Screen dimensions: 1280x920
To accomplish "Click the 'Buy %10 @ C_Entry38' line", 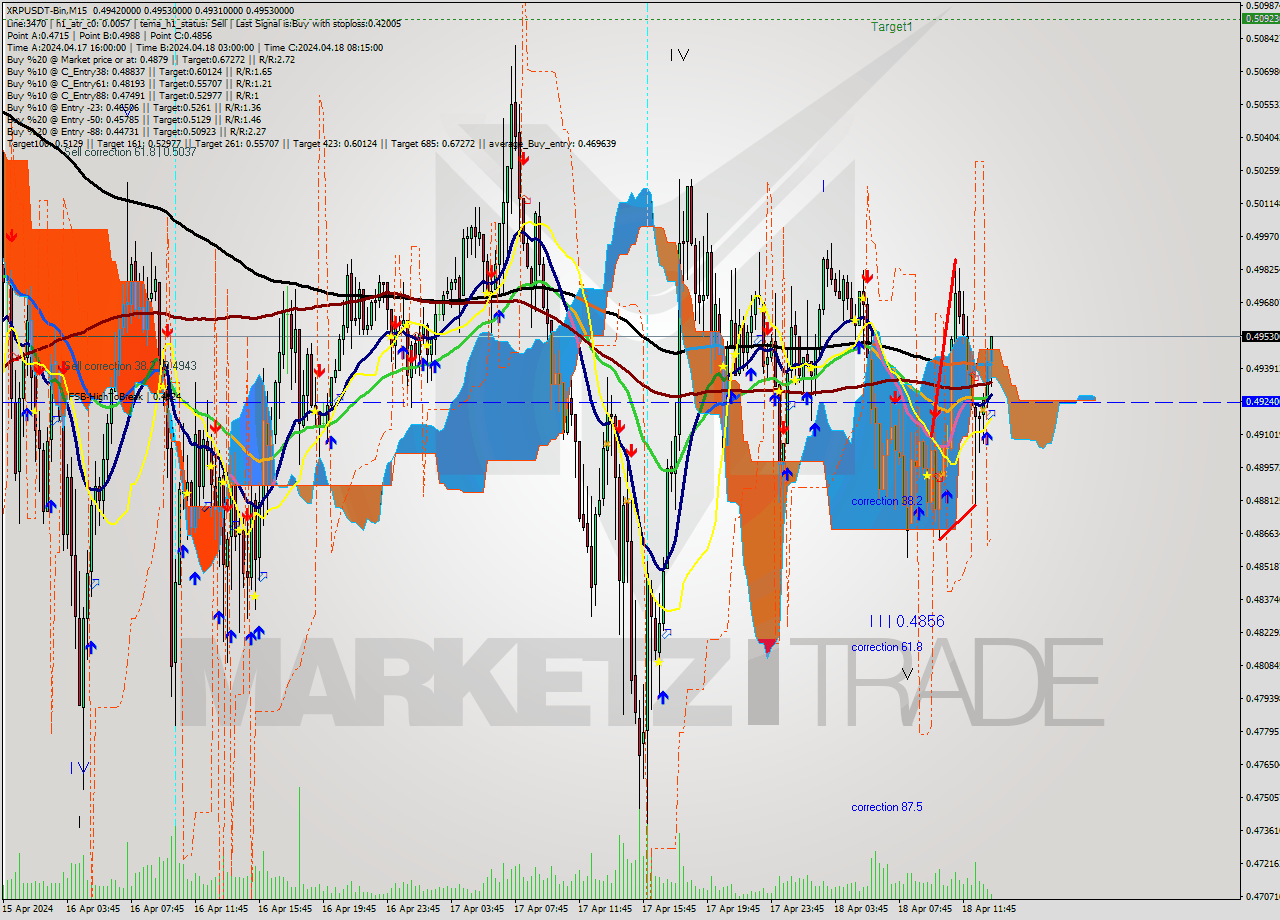I will pyautogui.click(x=139, y=71).
